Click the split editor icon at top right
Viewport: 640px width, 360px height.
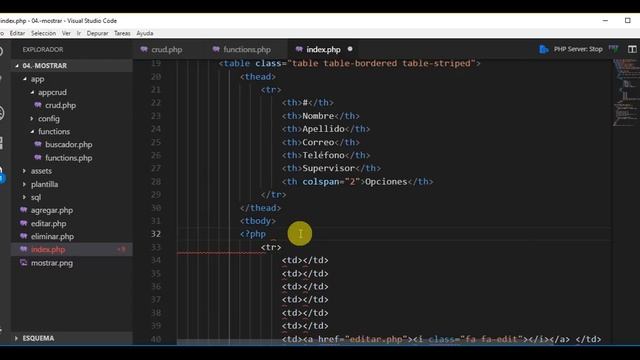pyautogui.click(x=632, y=49)
